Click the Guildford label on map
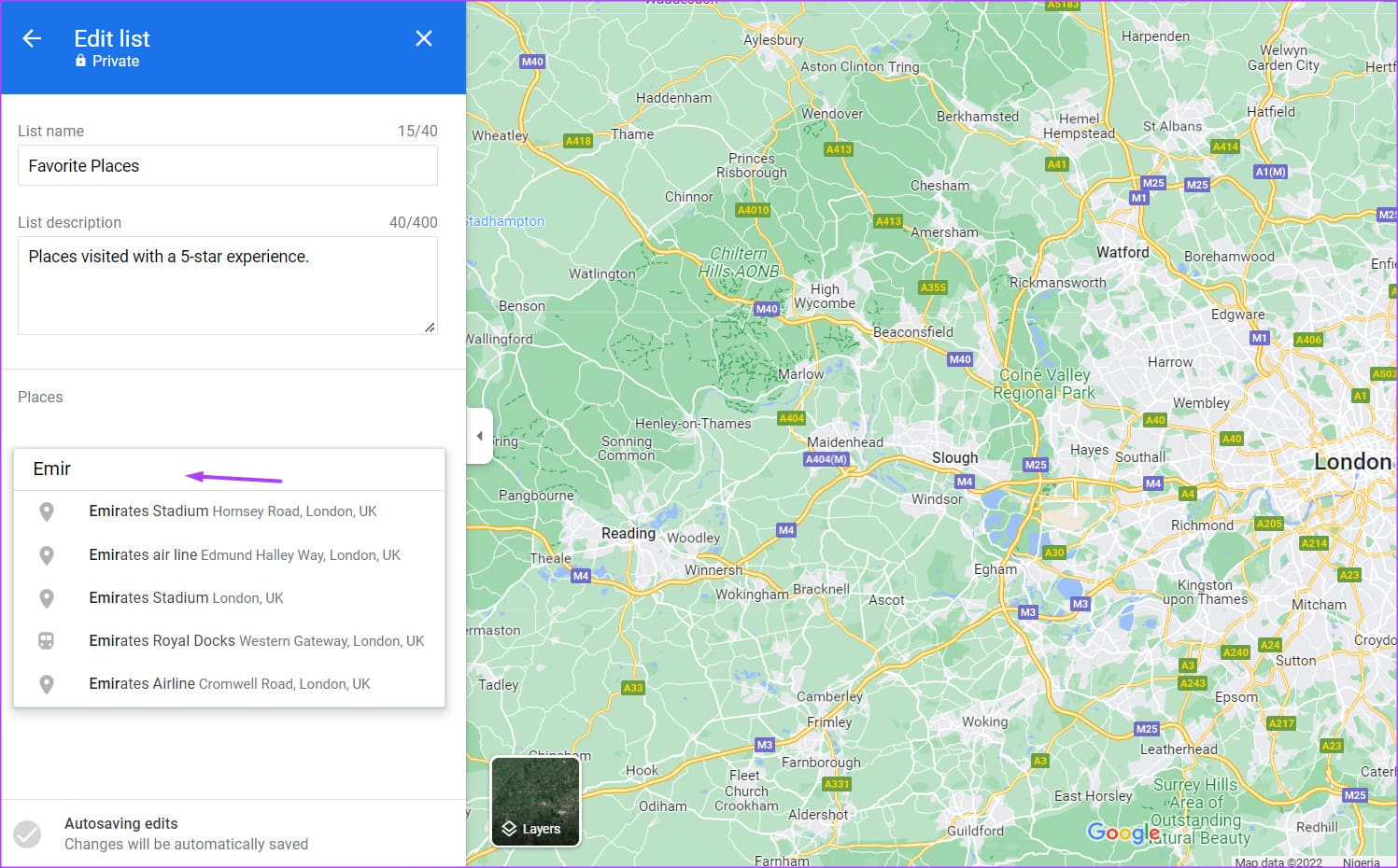Viewport: 1398px width, 868px height. [x=975, y=831]
